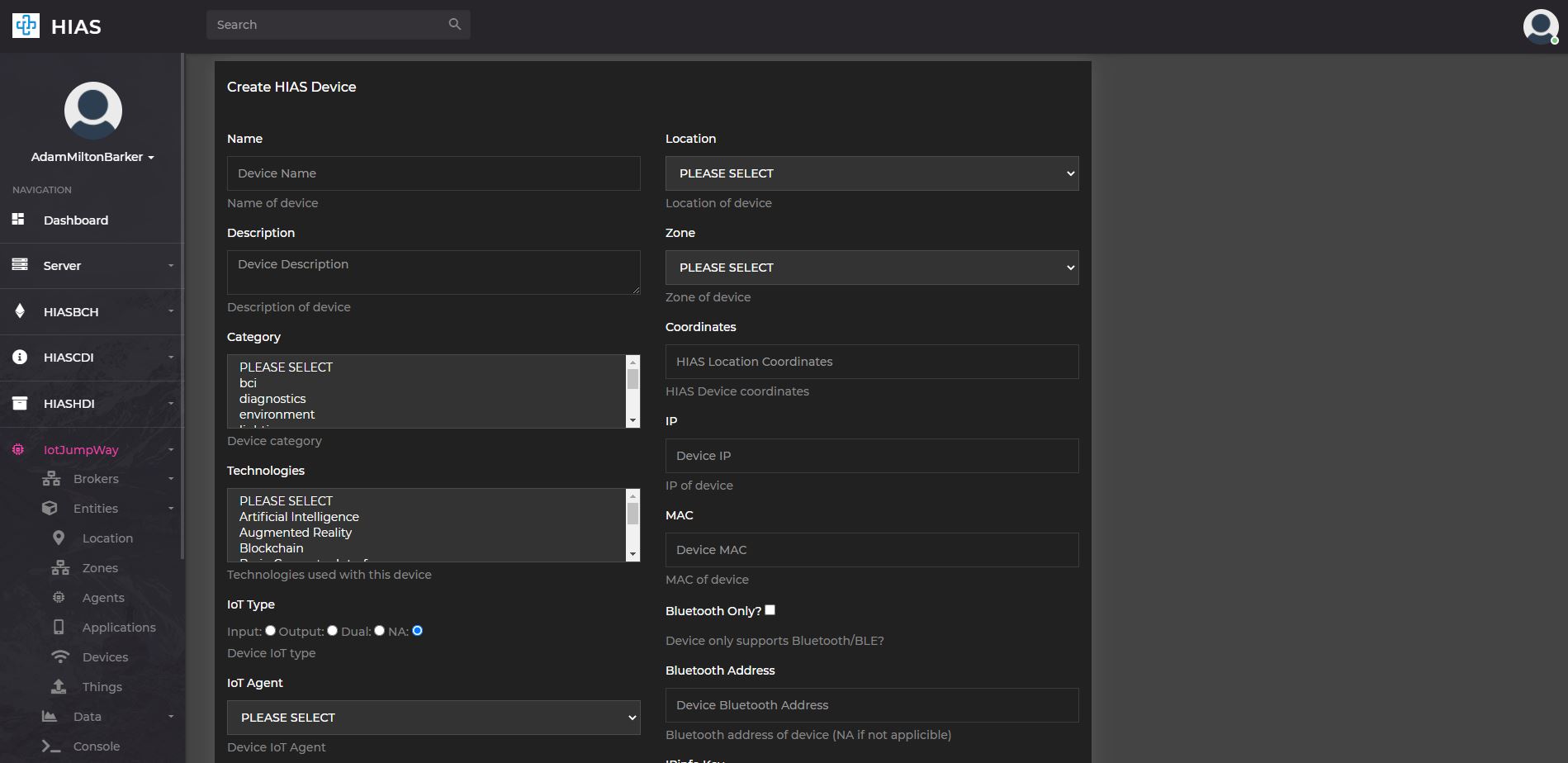
Task: Click the sidebar profile avatar picture
Action: click(x=93, y=111)
